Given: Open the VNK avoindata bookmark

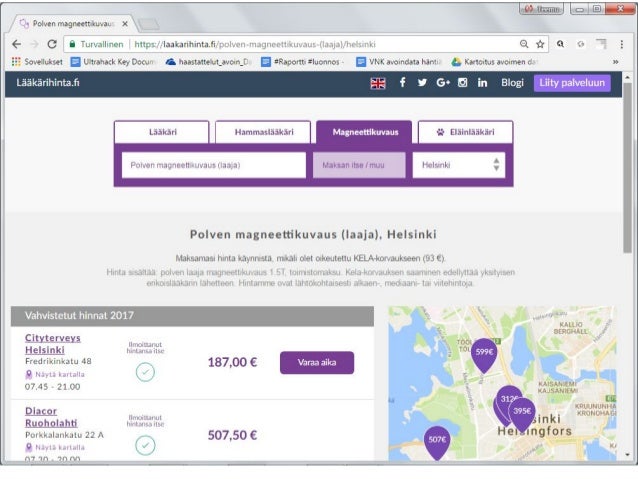Looking at the screenshot, I should [x=399, y=62].
